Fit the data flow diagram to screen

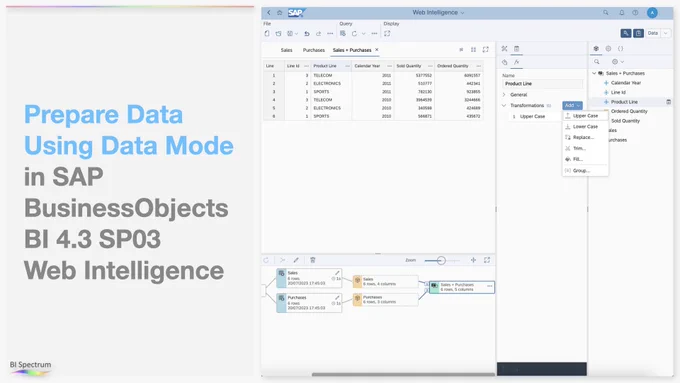(x=487, y=260)
